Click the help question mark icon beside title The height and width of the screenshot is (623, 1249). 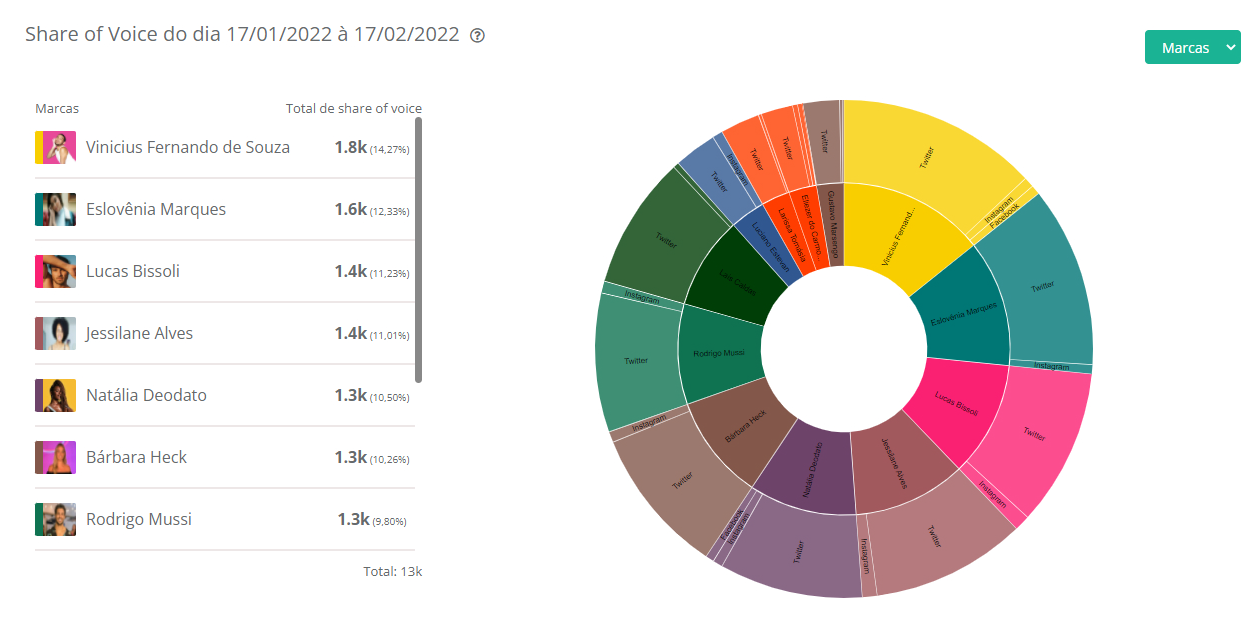pos(477,36)
